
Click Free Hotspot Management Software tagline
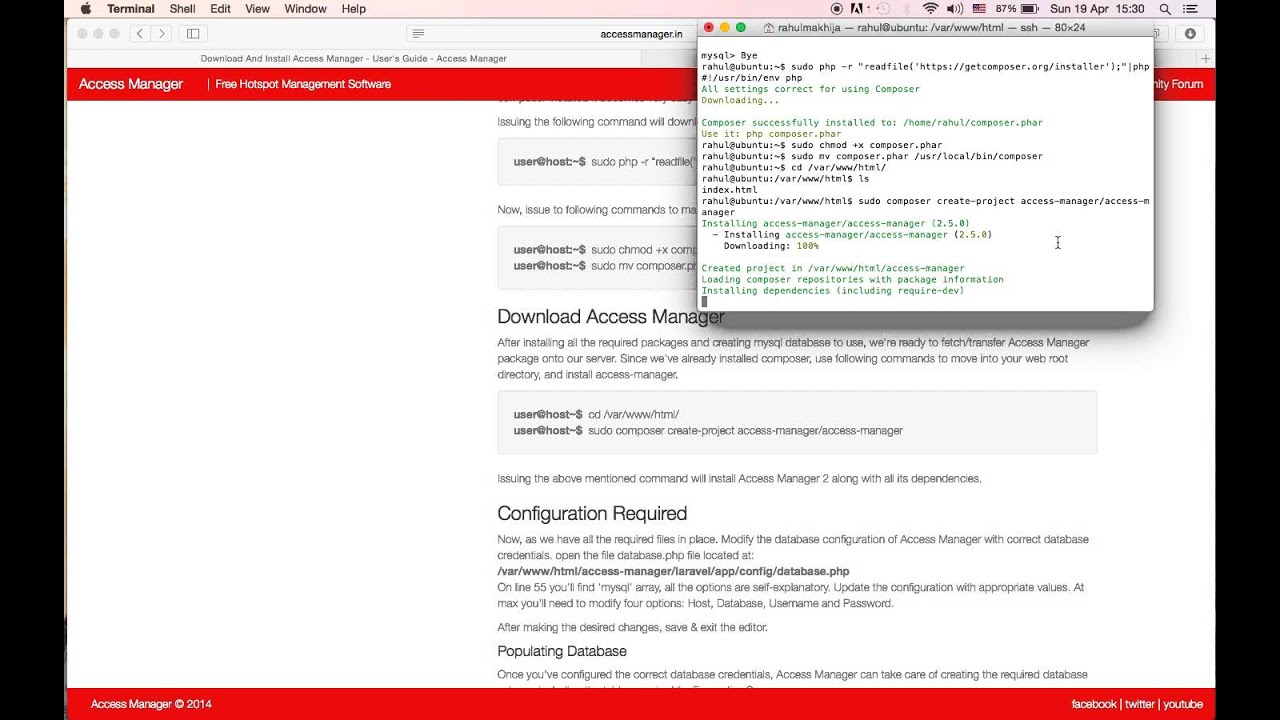(x=303, y=84)
